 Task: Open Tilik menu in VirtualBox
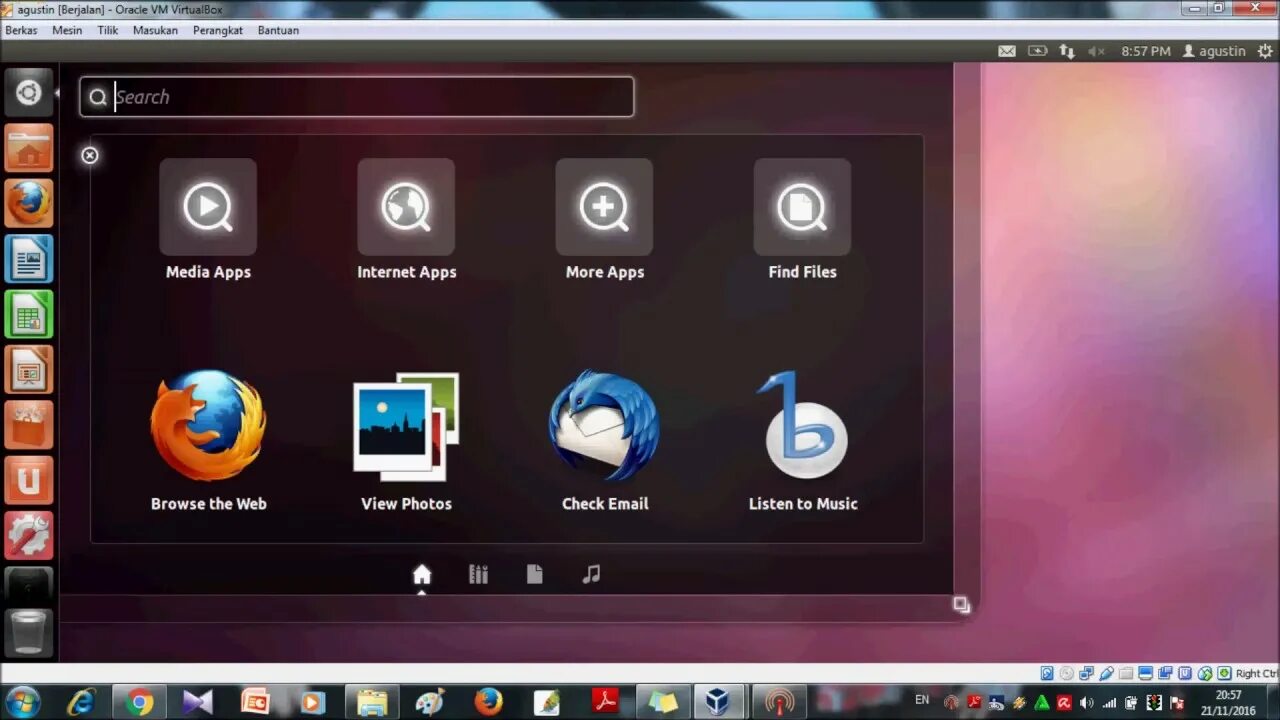click(x=108, y=30)
